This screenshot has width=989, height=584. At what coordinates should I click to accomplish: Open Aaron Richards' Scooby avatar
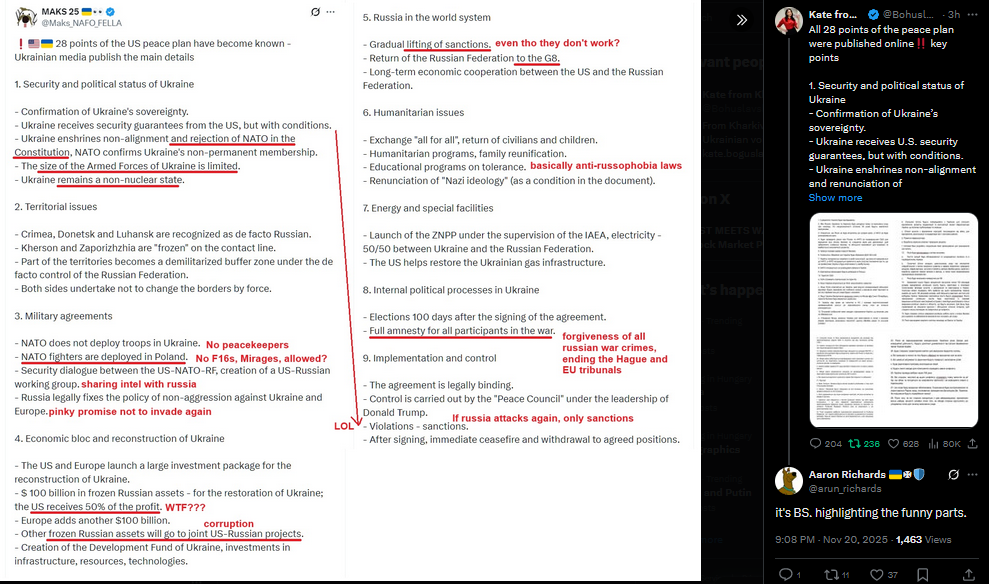pyautogui.click(x=788, y=481)
